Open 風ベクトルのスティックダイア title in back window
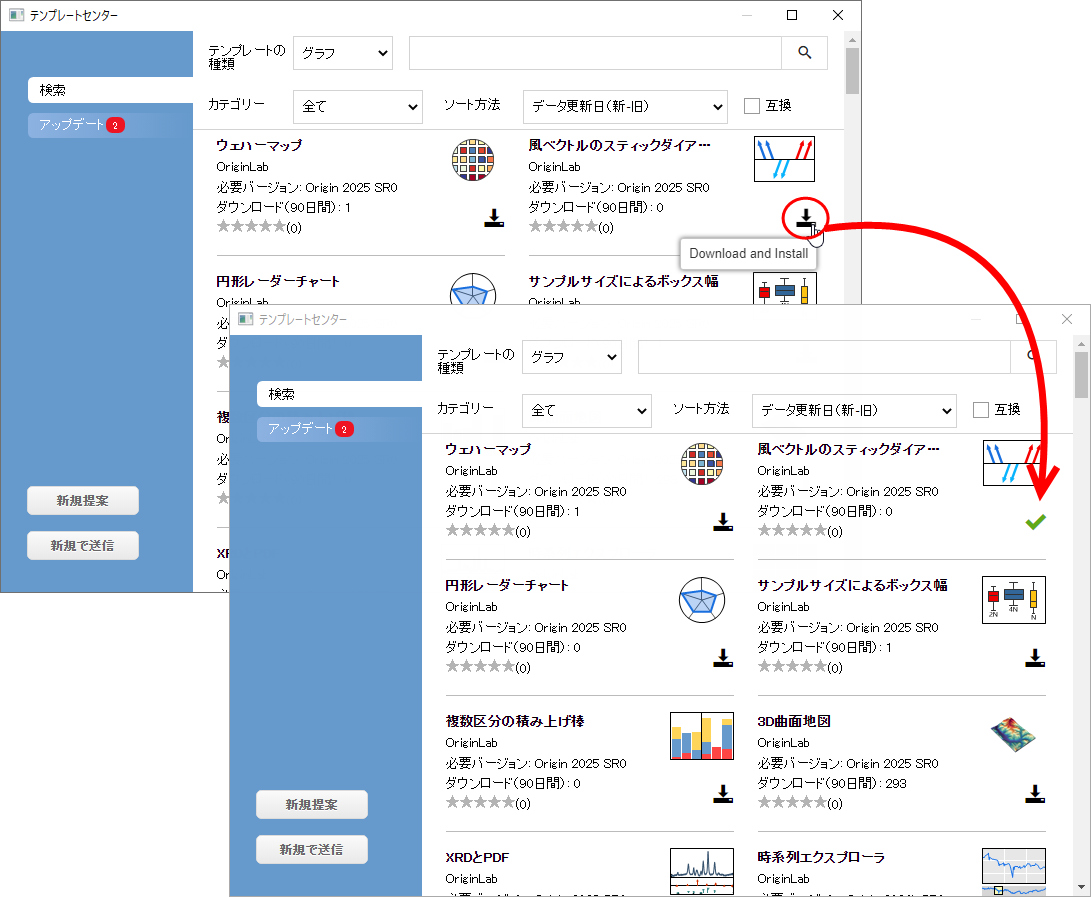 619,145
